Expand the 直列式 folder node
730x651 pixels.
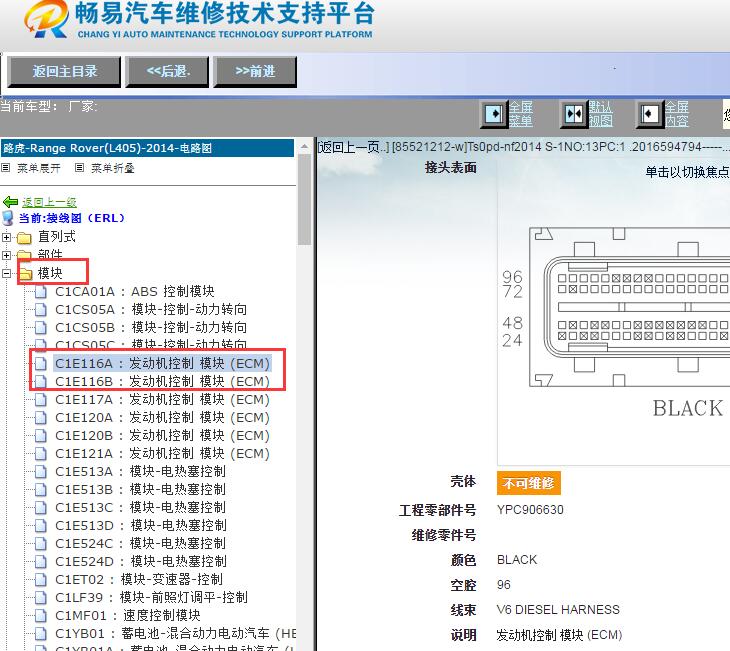click(6, 237)
